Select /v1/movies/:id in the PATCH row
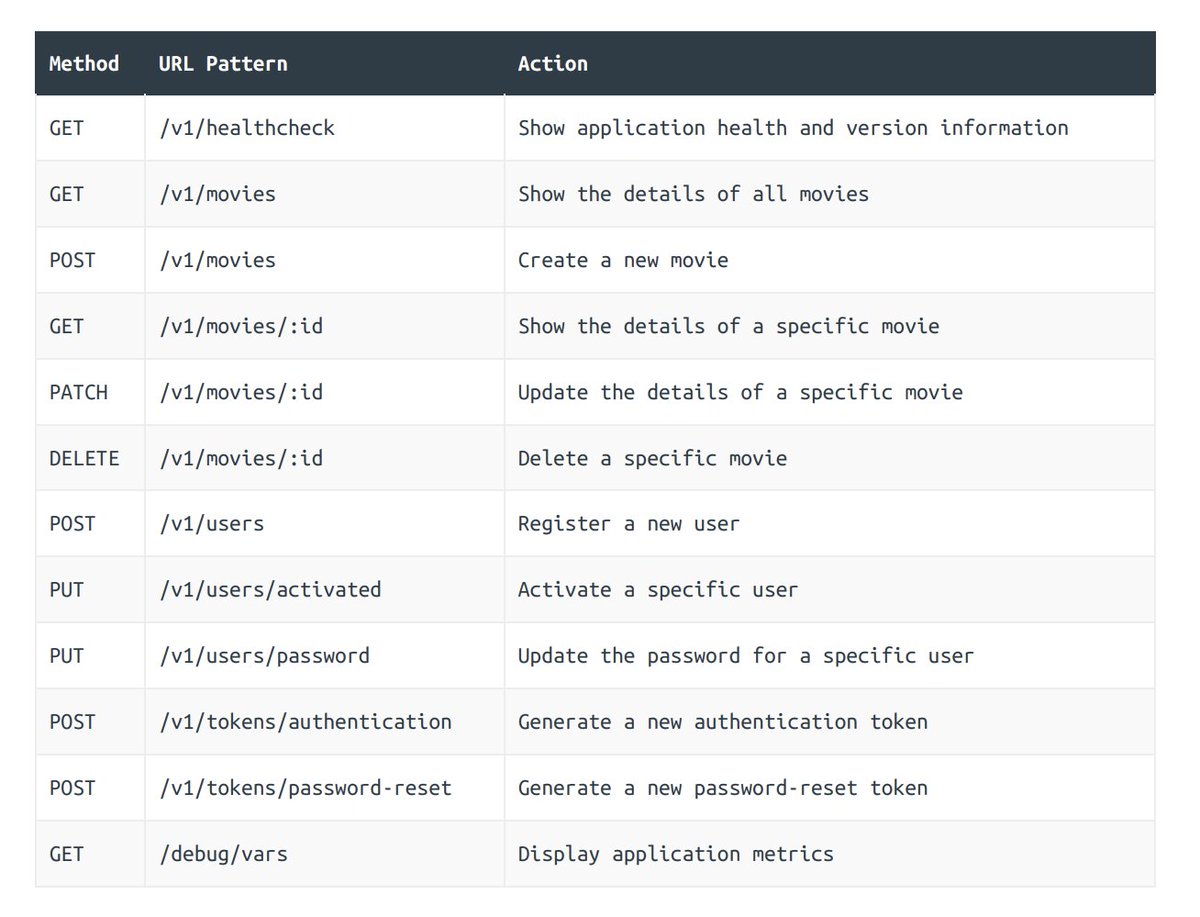 click(241, 392)
